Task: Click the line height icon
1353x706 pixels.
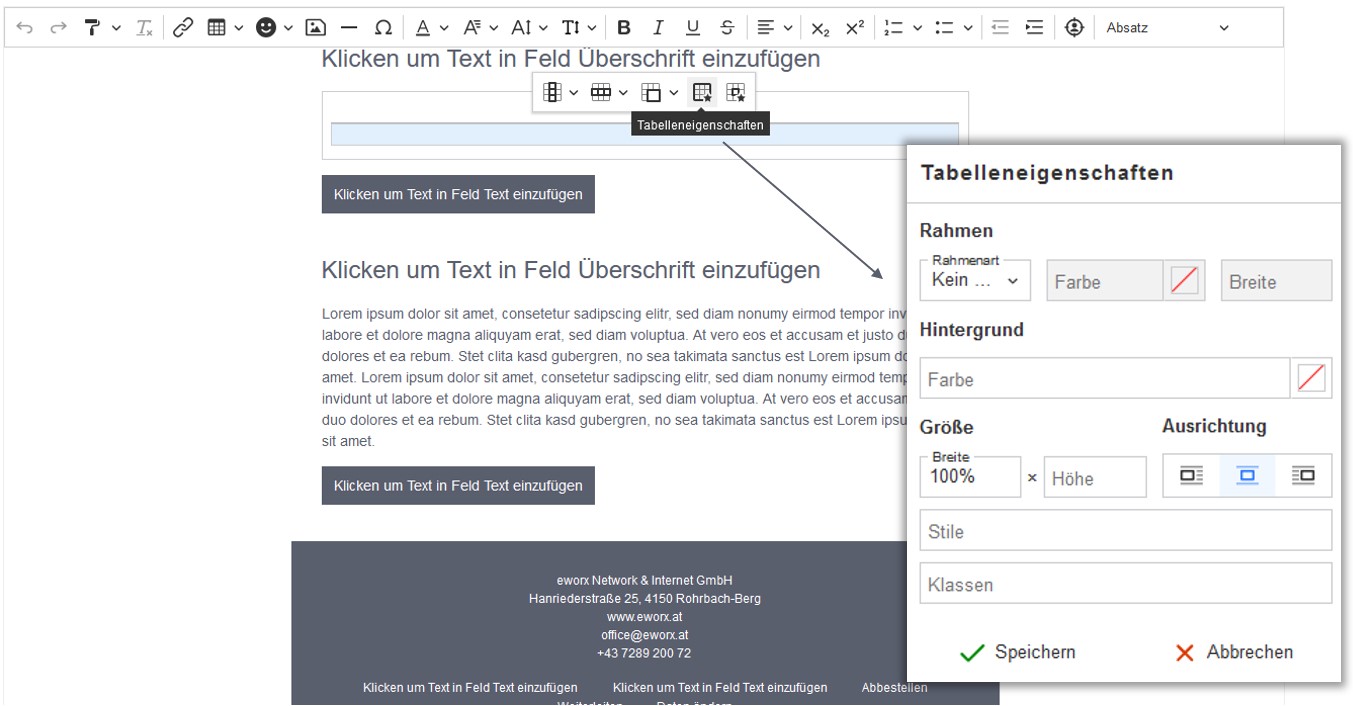Action: [571, 28]
